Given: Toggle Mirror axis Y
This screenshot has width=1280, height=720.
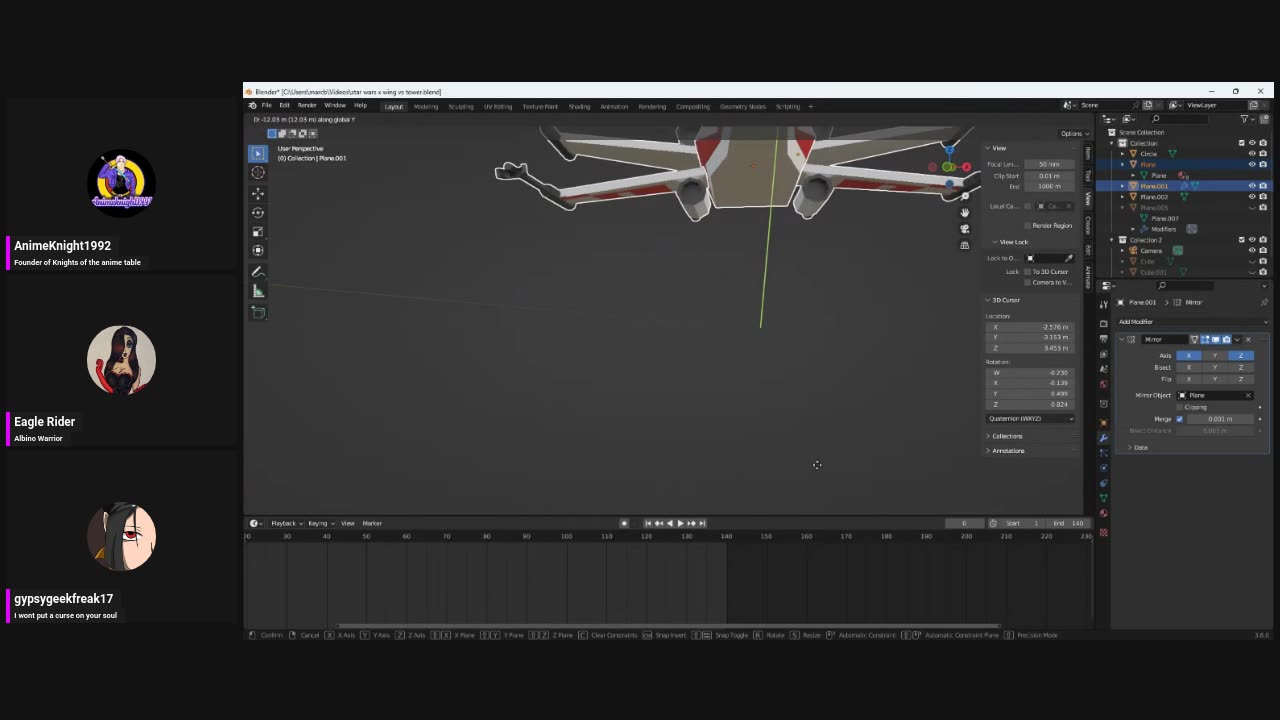Looking at the screenshot, I should [x=1215, y=356].
